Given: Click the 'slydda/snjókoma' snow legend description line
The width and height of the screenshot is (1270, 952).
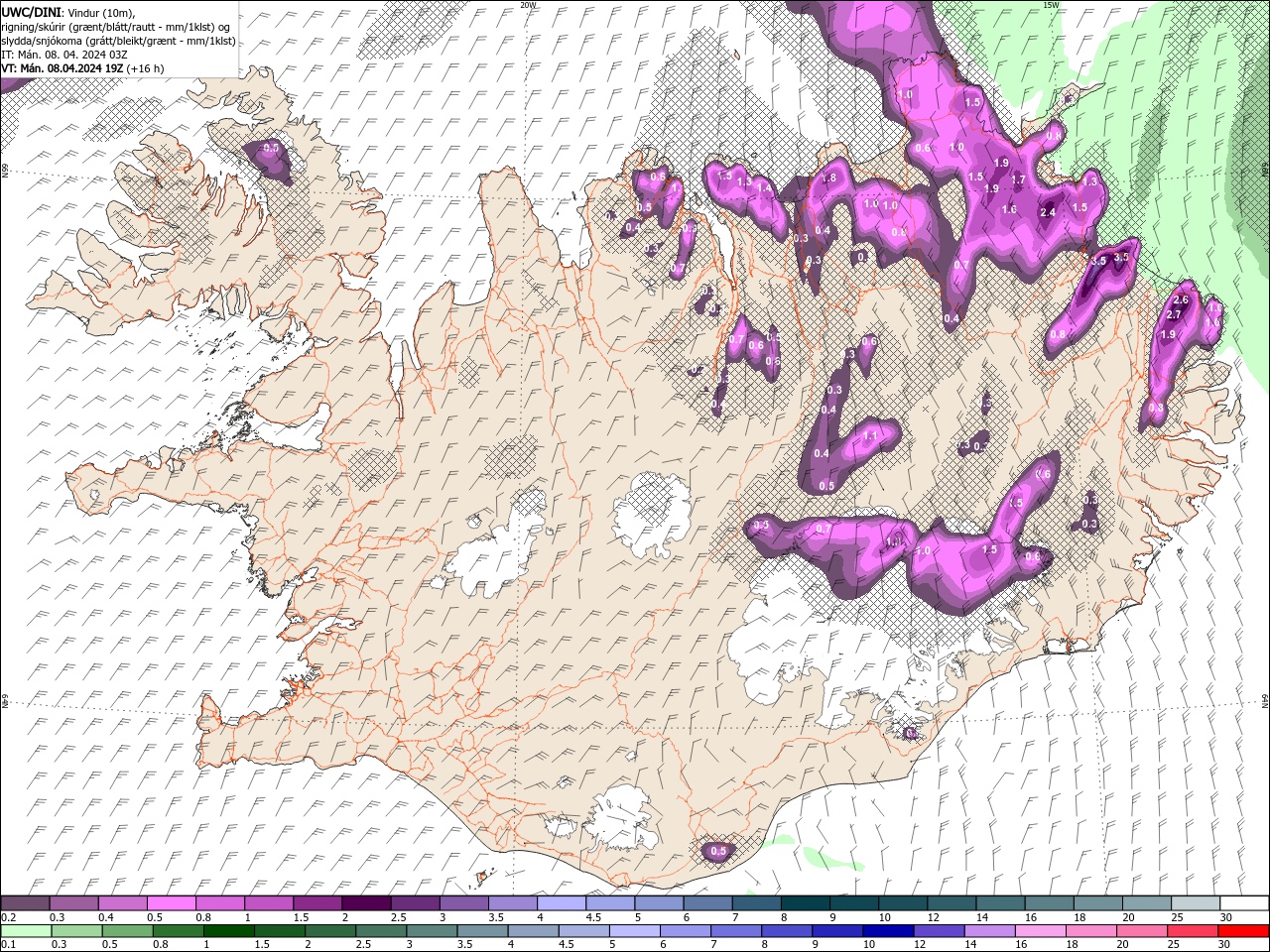Looking at the screenshot, I should [x=118, y=41].
